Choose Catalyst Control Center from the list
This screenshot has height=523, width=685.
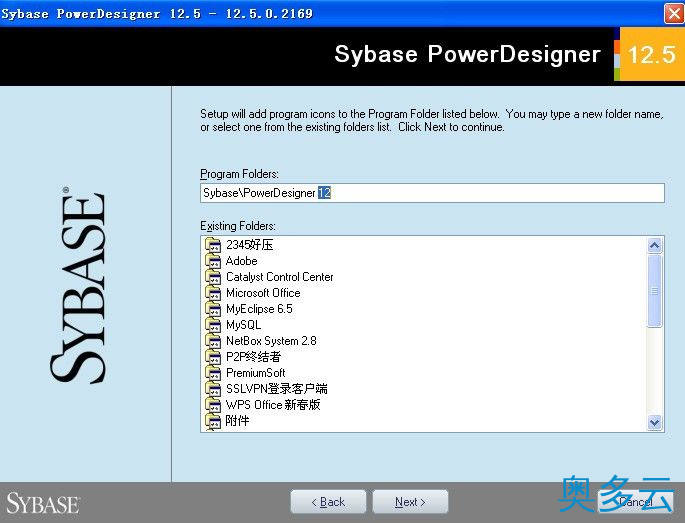(280, 277)
